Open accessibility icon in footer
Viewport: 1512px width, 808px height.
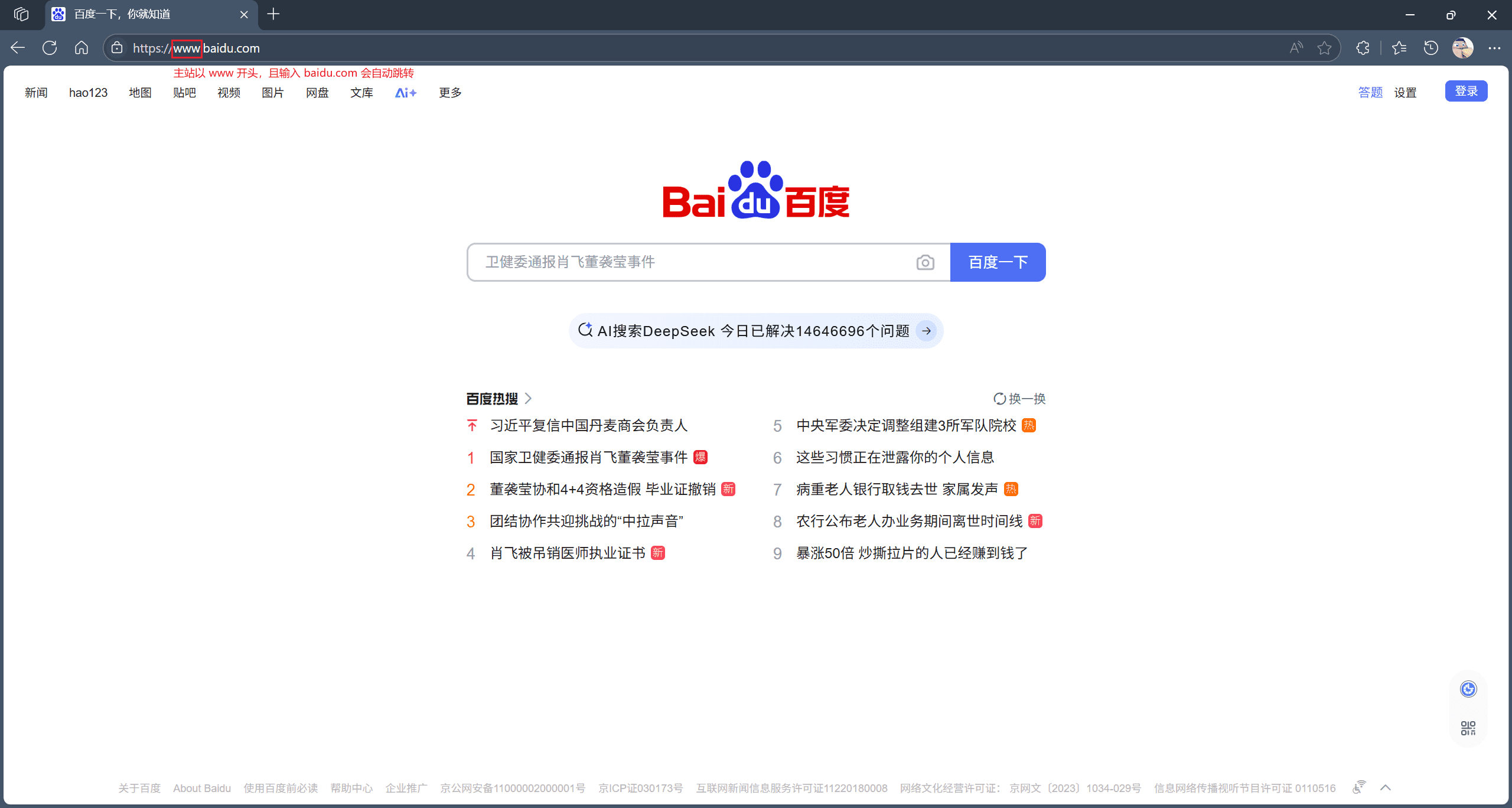point(1360,787)
